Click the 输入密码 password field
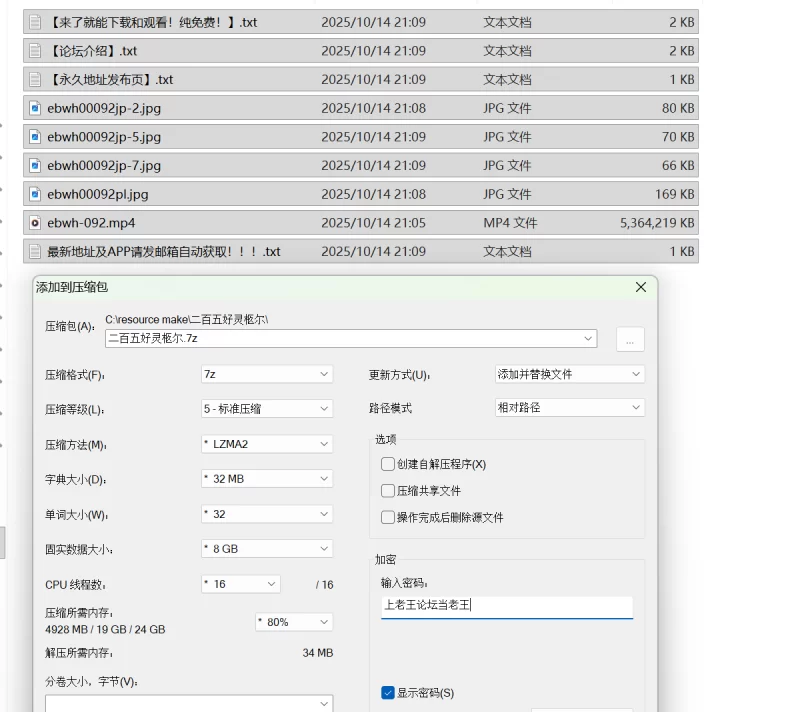 tap(506, 606)
